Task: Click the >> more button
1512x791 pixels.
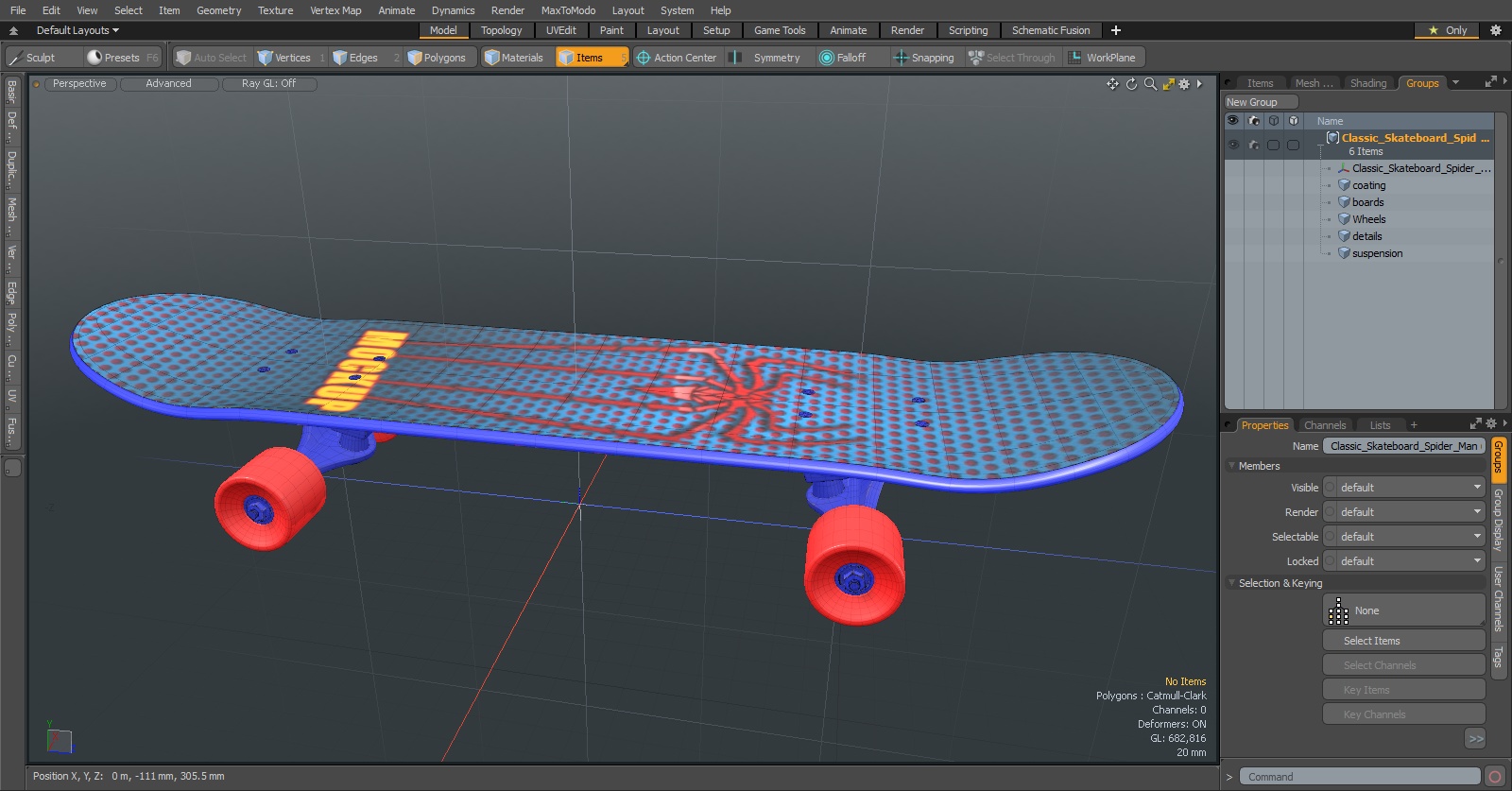Action: coord(1476,739)
